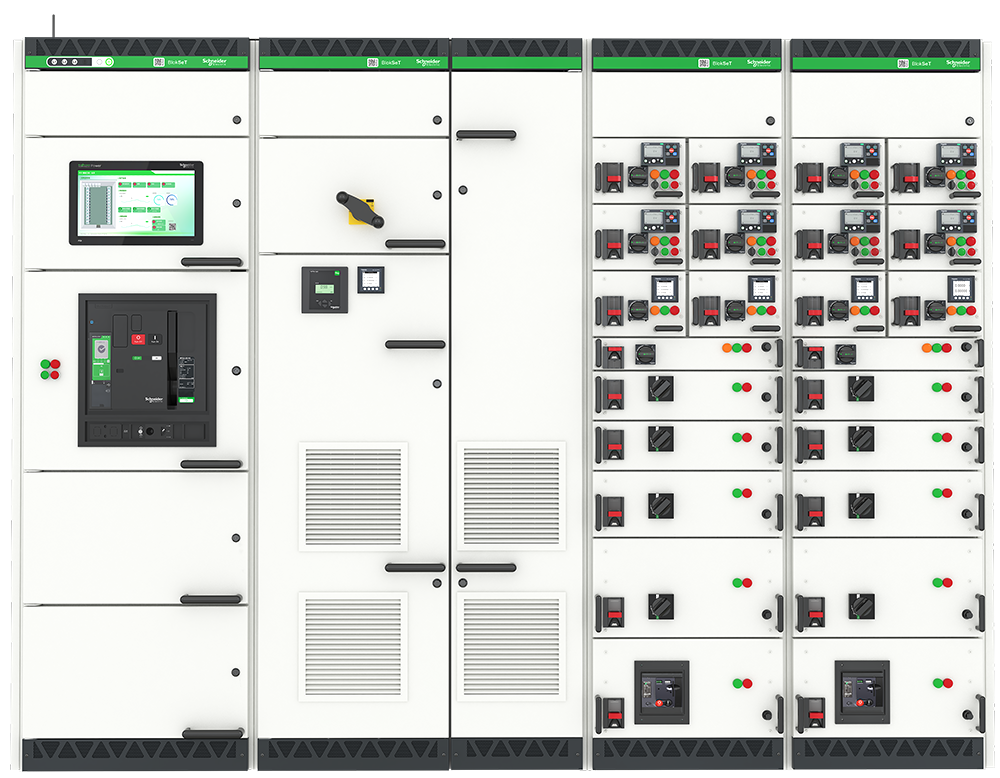Screen dimensions: 1000x778
Task: Click the keylock at the top of the fourth cabinet
Action: pyautogui.click(x=770, y=121)
